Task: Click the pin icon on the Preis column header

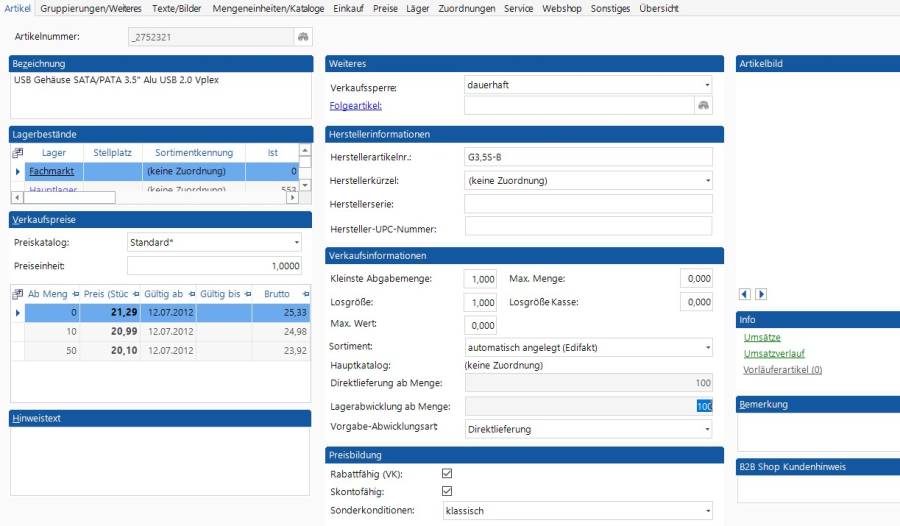Action: pyautogui.click(x=138, y=295)
